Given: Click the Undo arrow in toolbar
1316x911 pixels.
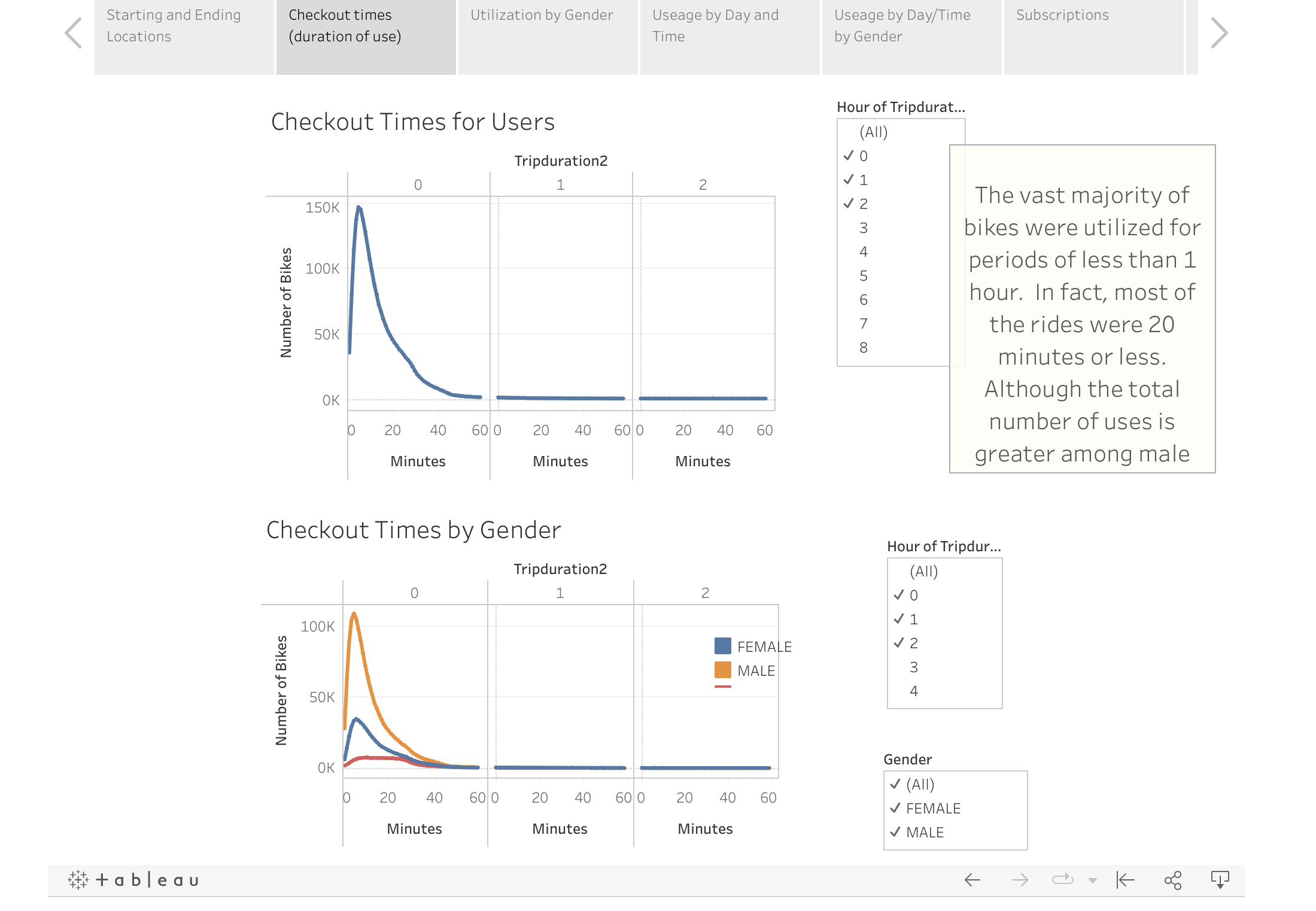Looking at the screenshot, I should 972,880.
